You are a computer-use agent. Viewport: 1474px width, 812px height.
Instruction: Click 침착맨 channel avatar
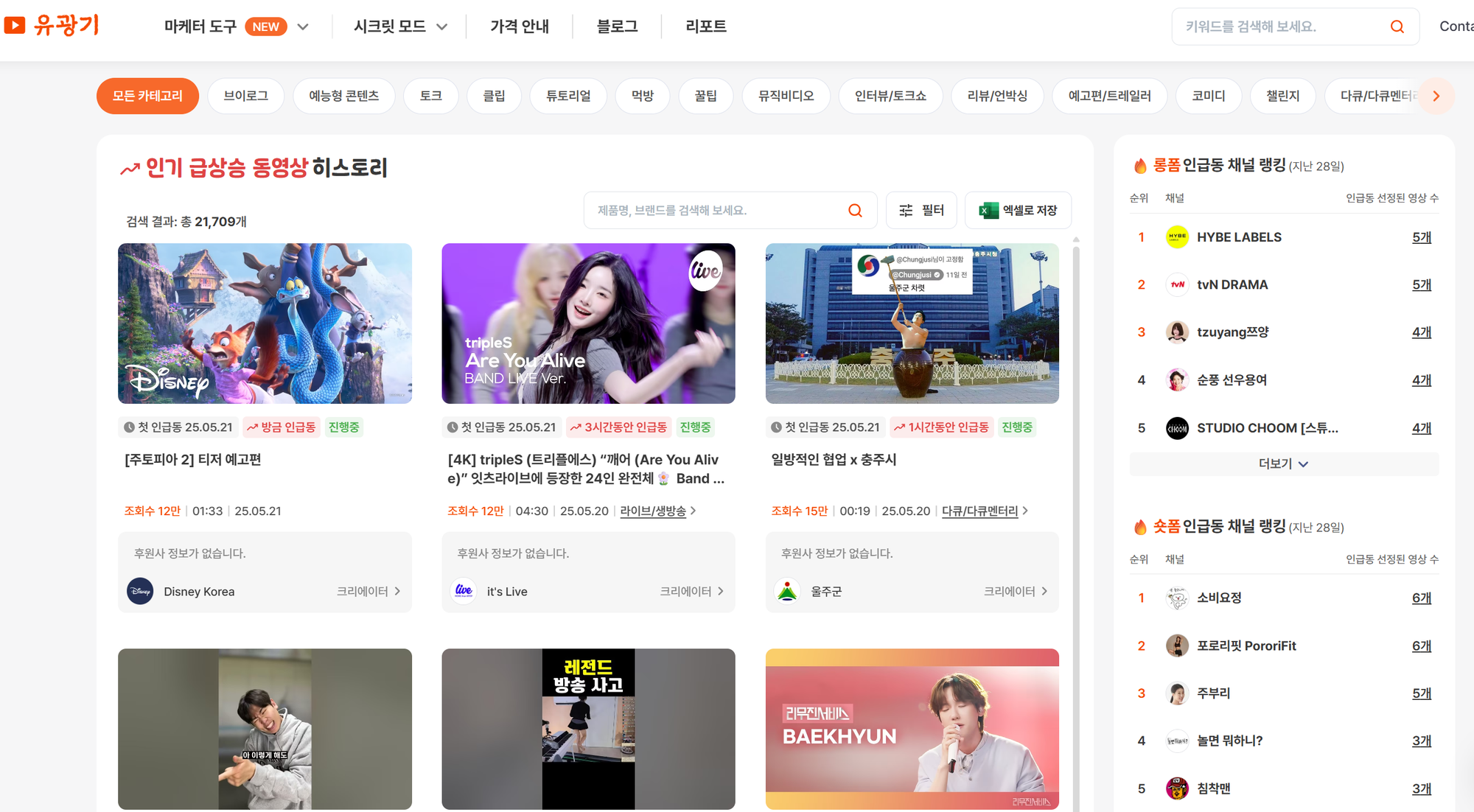click(x=1177, y=788)
